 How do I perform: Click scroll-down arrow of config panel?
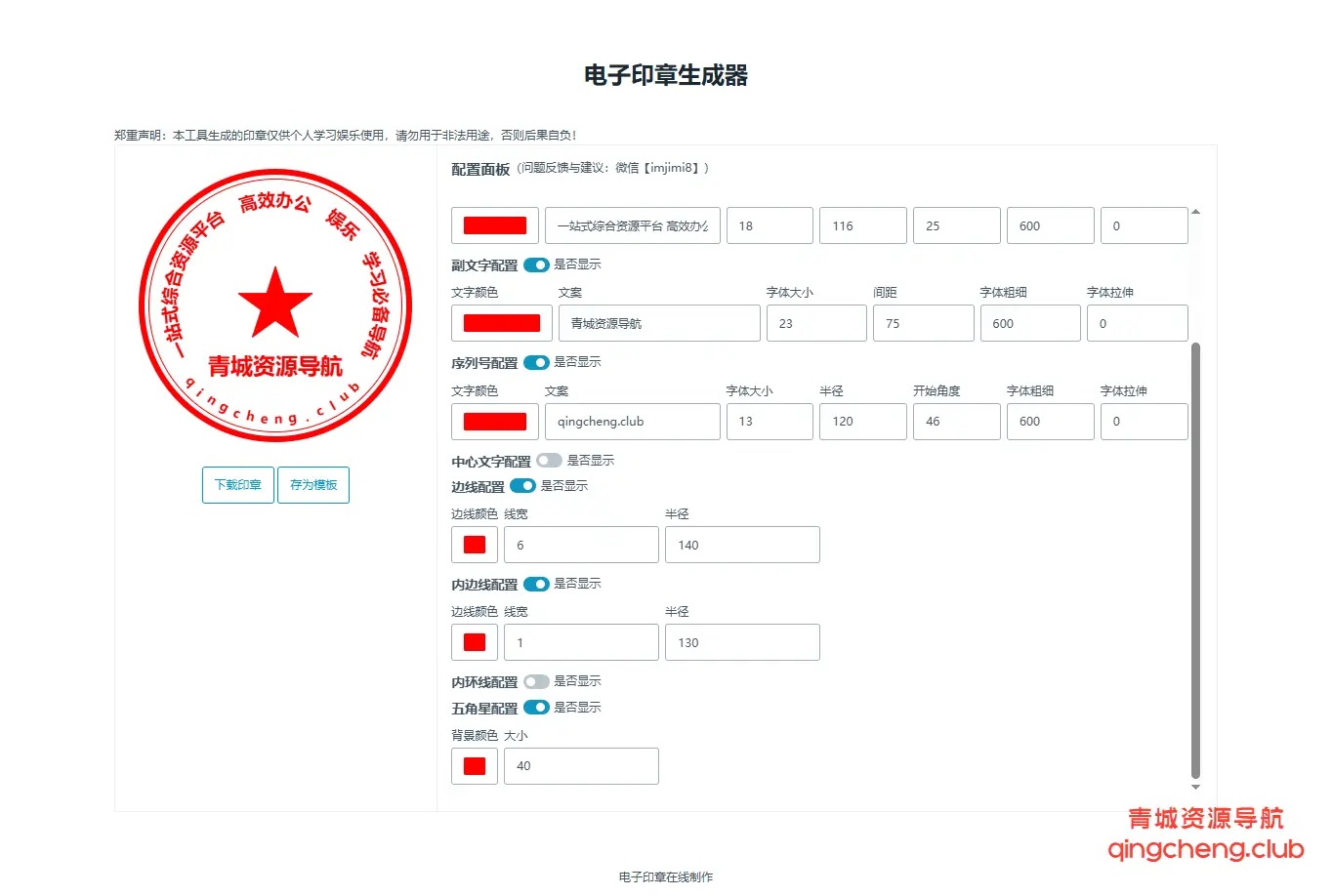point(1195,787)
